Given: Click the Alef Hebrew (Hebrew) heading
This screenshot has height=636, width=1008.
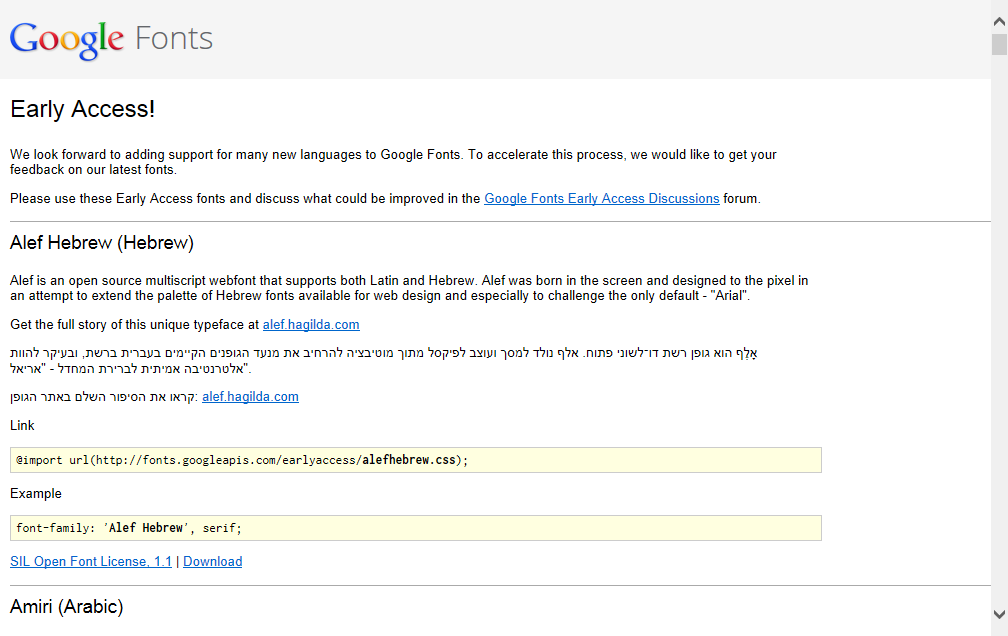Looking at the screenshot, I should [102, 243].
